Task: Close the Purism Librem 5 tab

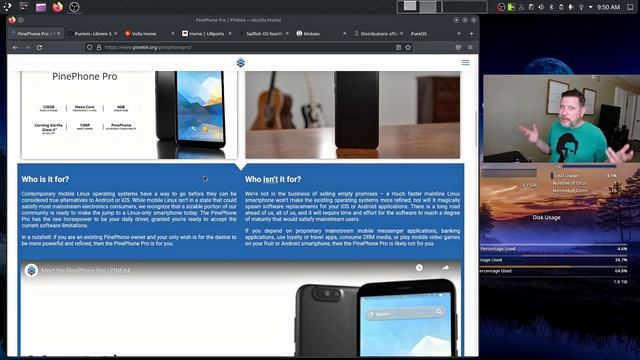Action: (116, 33)
